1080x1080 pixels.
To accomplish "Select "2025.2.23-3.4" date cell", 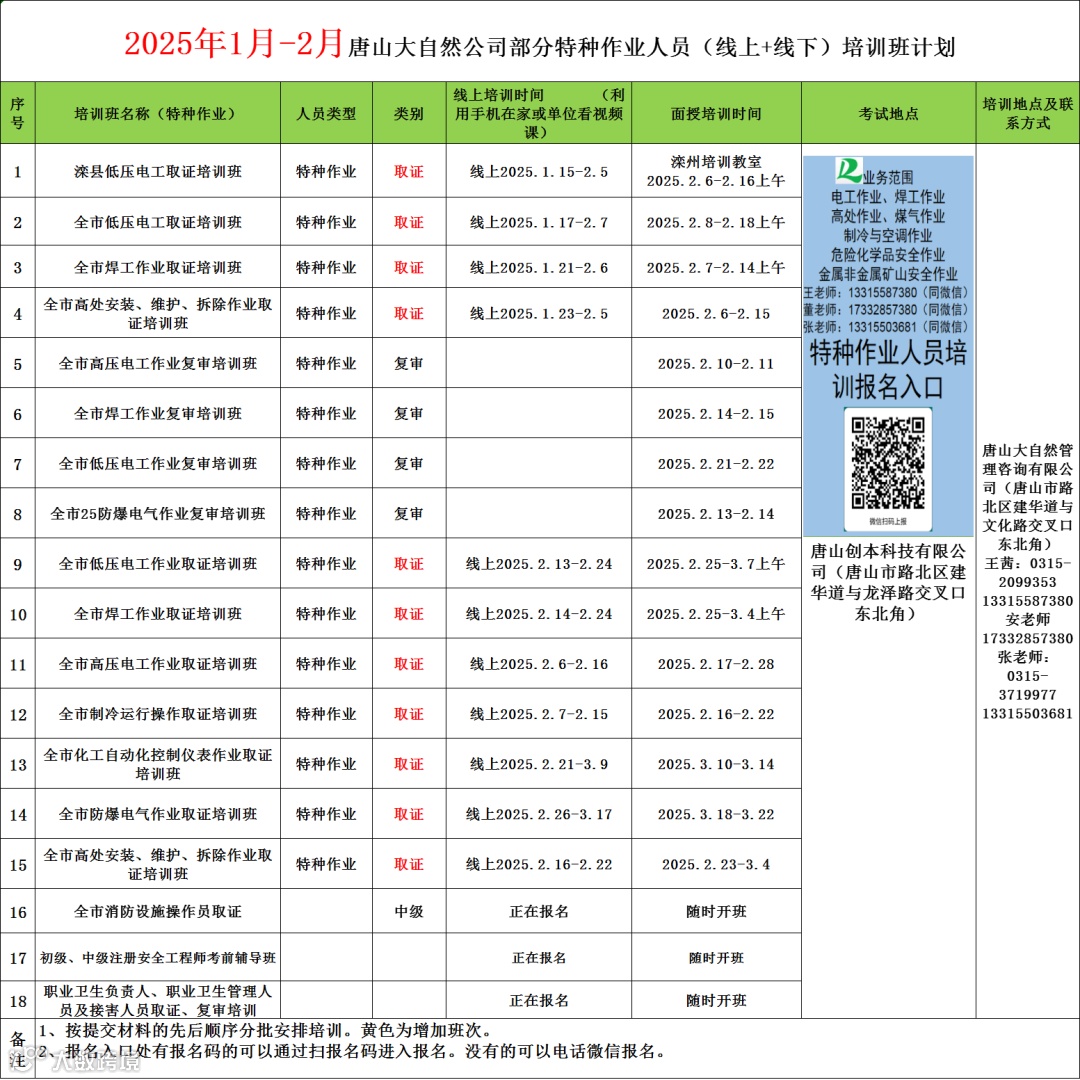I will tap(716, 864).
